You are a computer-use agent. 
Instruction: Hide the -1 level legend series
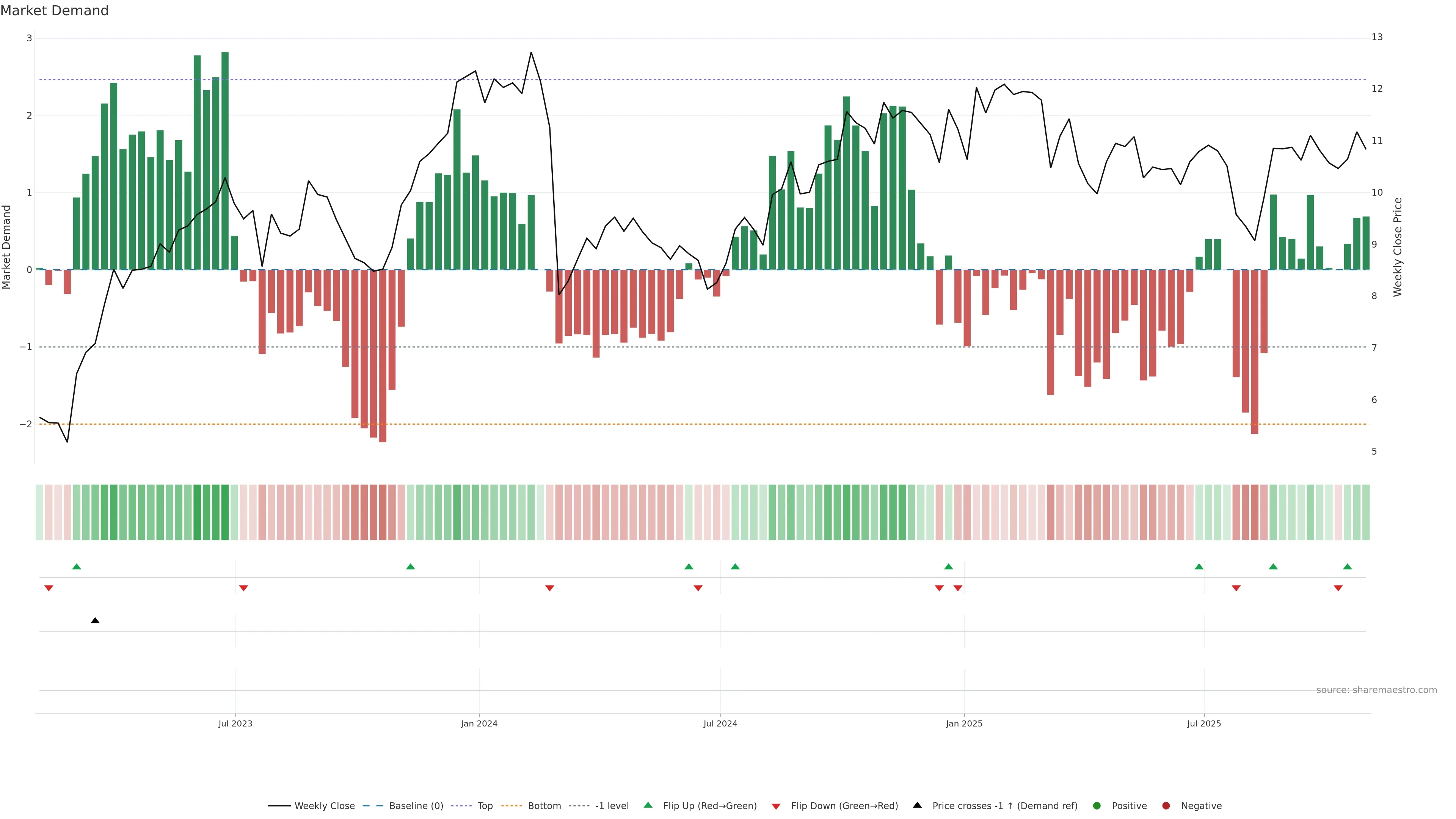(612, 806)
